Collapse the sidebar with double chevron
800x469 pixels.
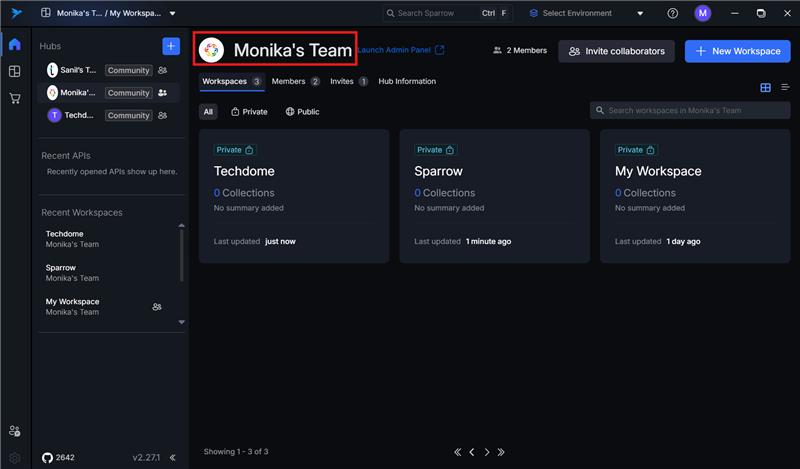[x=173, y=457]
